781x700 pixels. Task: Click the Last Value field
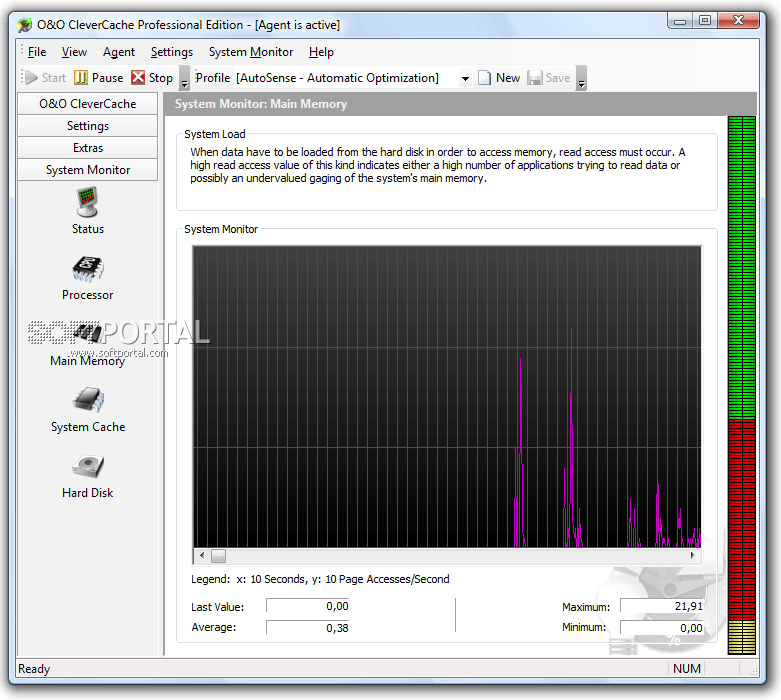[x=308, y=606]
